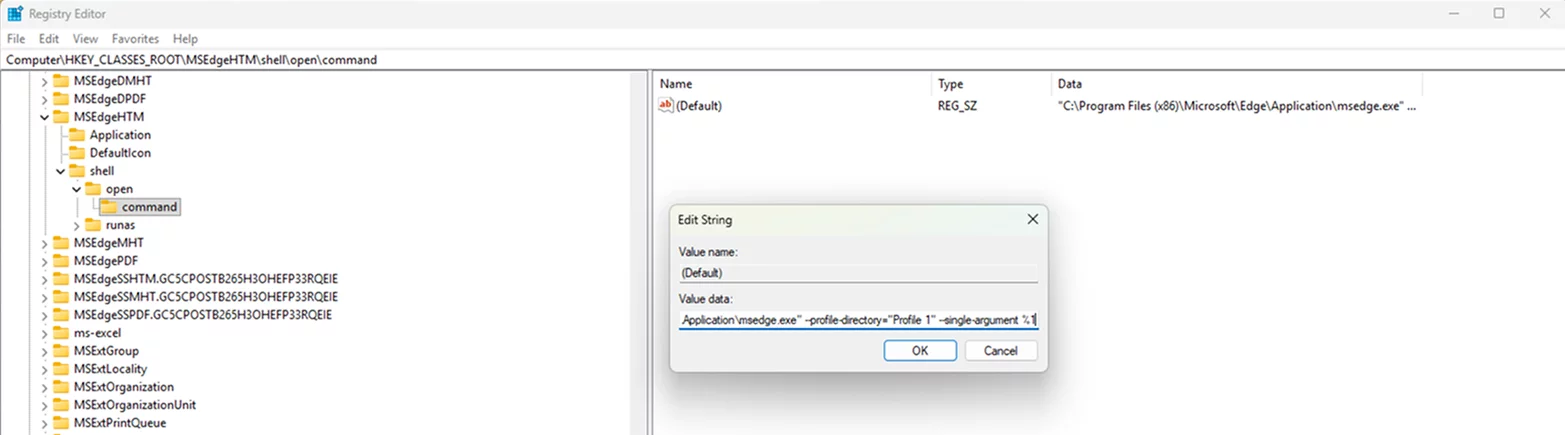The height and width of the screenshot is (435, 1565).
Task: Close the Edit String dialog with X
Action: tap(1032, 219)
